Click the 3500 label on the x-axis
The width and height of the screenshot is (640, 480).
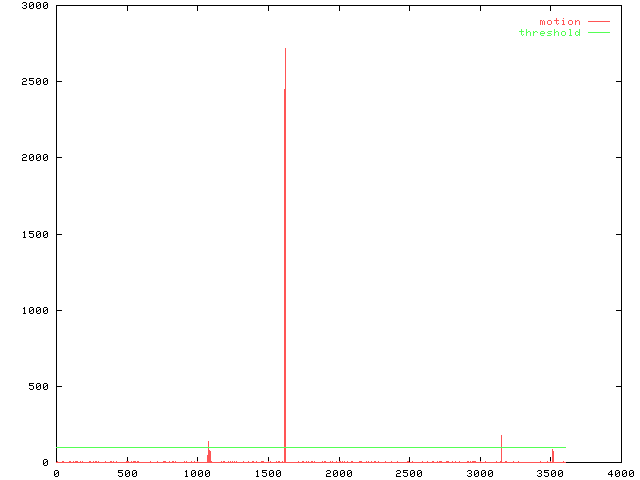[x=550, y=473]
